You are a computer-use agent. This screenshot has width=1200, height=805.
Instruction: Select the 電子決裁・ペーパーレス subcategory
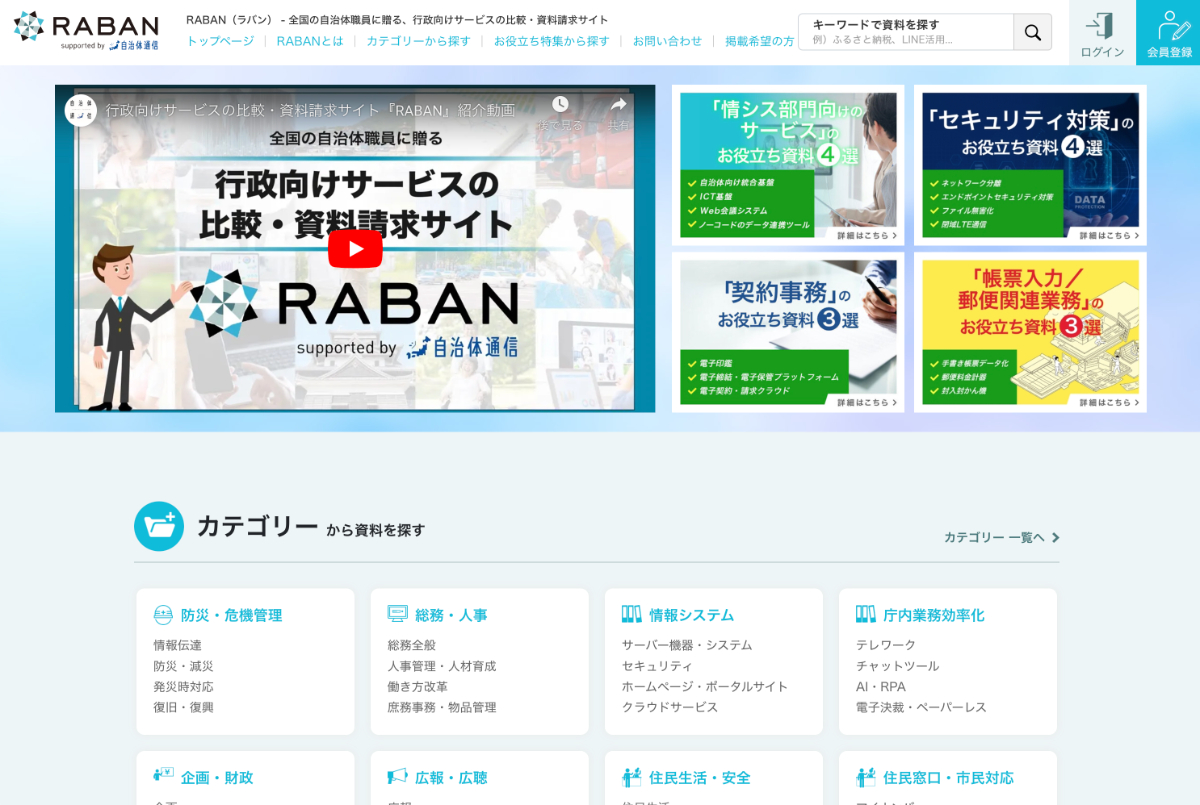921,707
